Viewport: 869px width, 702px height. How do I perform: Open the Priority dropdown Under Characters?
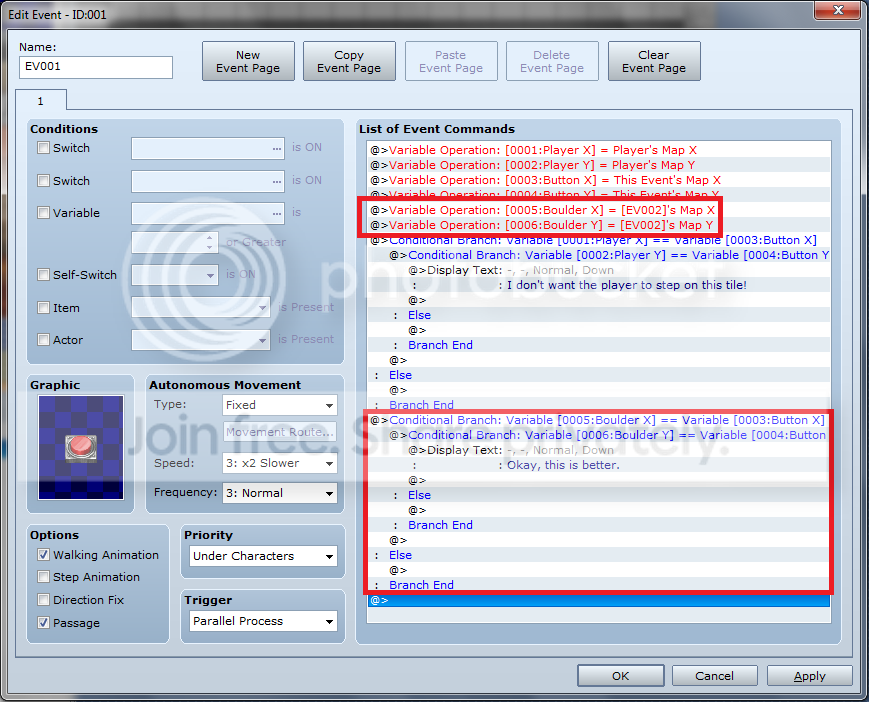coord(263,556)
